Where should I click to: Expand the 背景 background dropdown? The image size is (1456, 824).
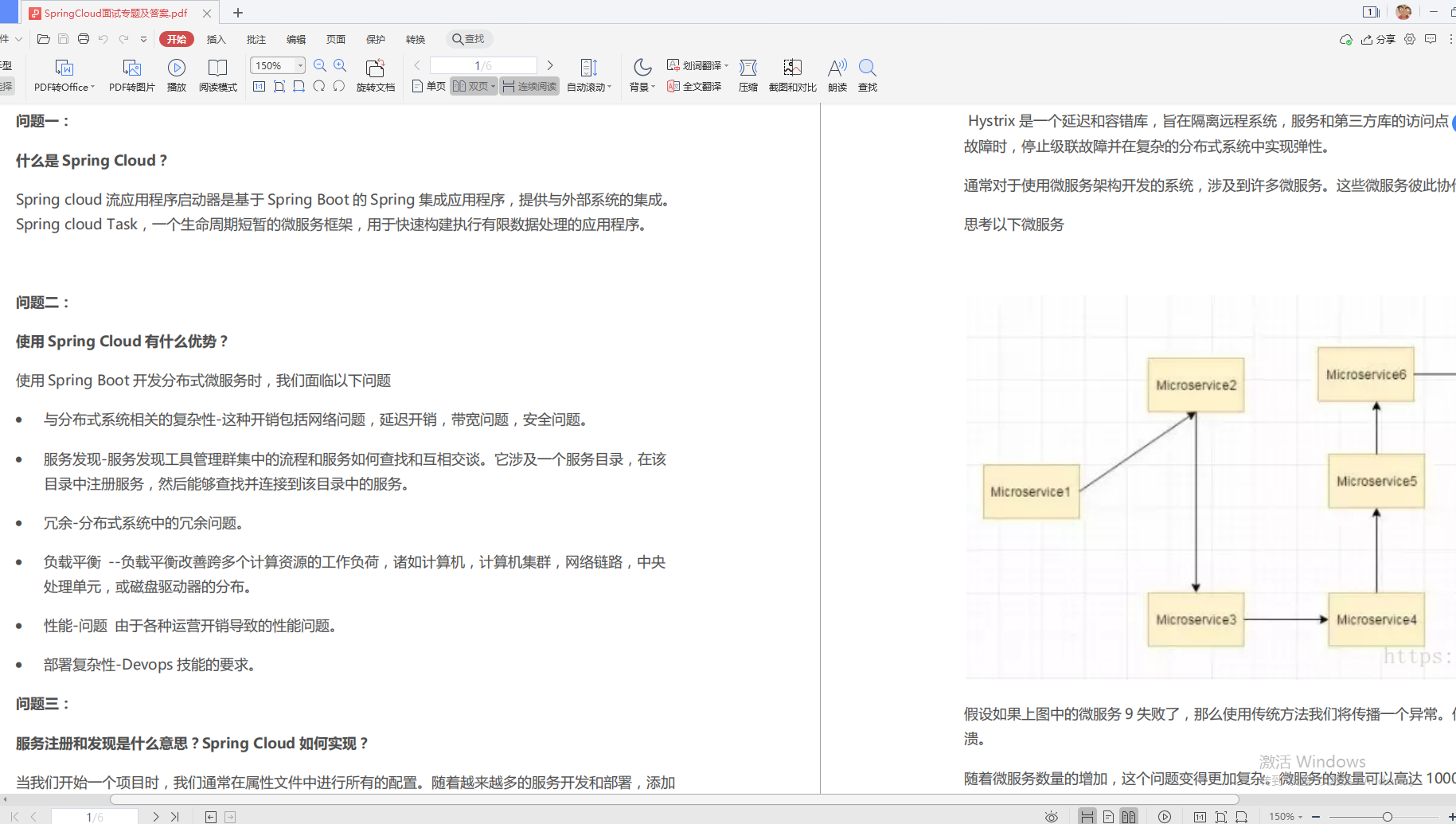click(653, 87)
